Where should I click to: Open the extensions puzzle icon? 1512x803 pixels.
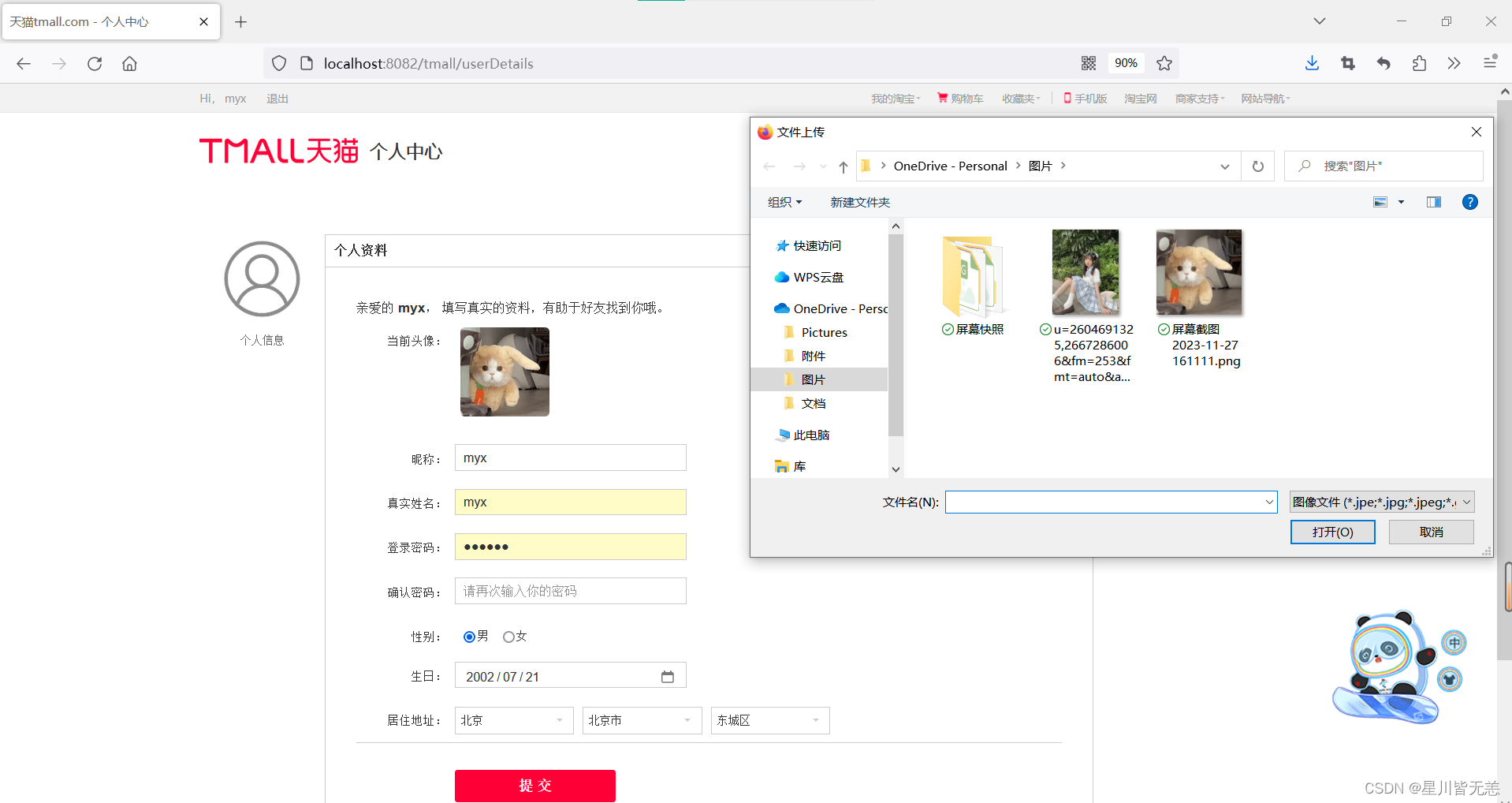pos(1419,63)
